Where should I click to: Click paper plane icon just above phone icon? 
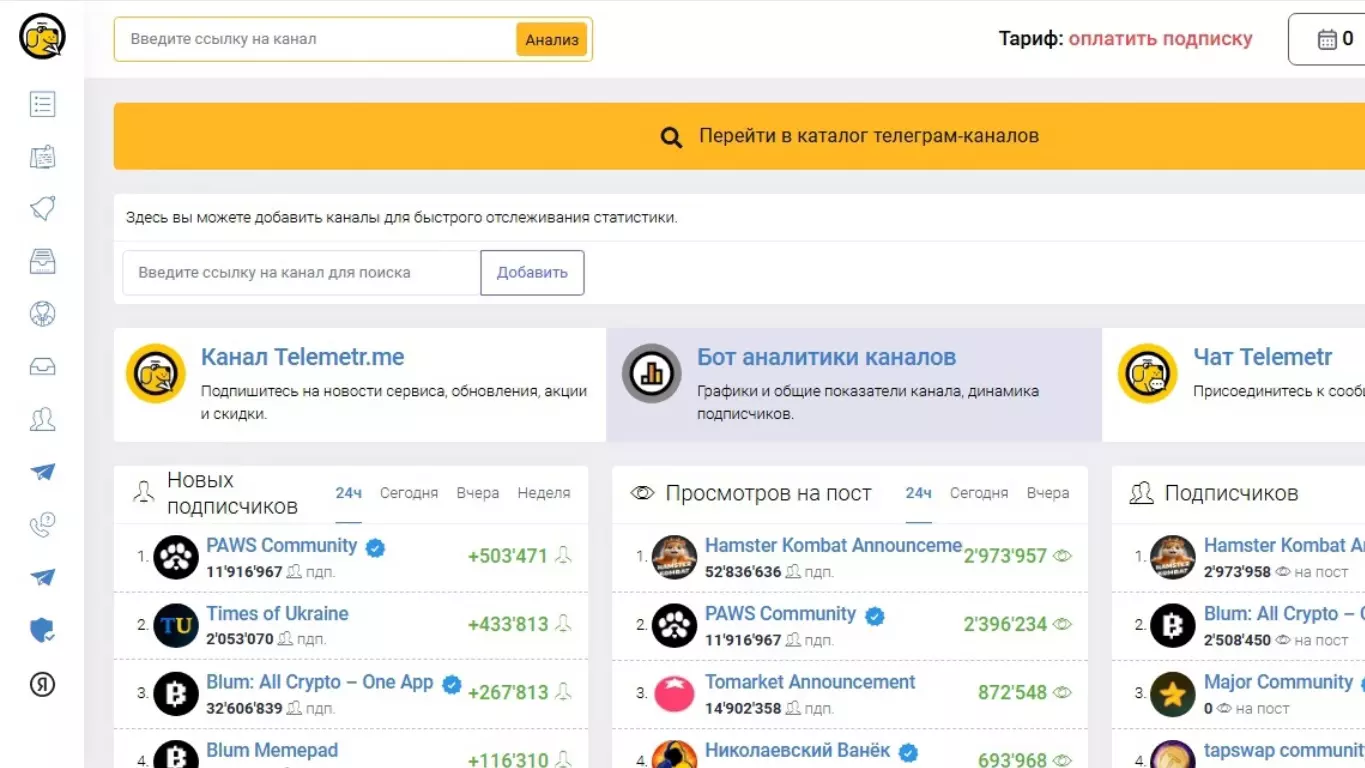(42, 472)
